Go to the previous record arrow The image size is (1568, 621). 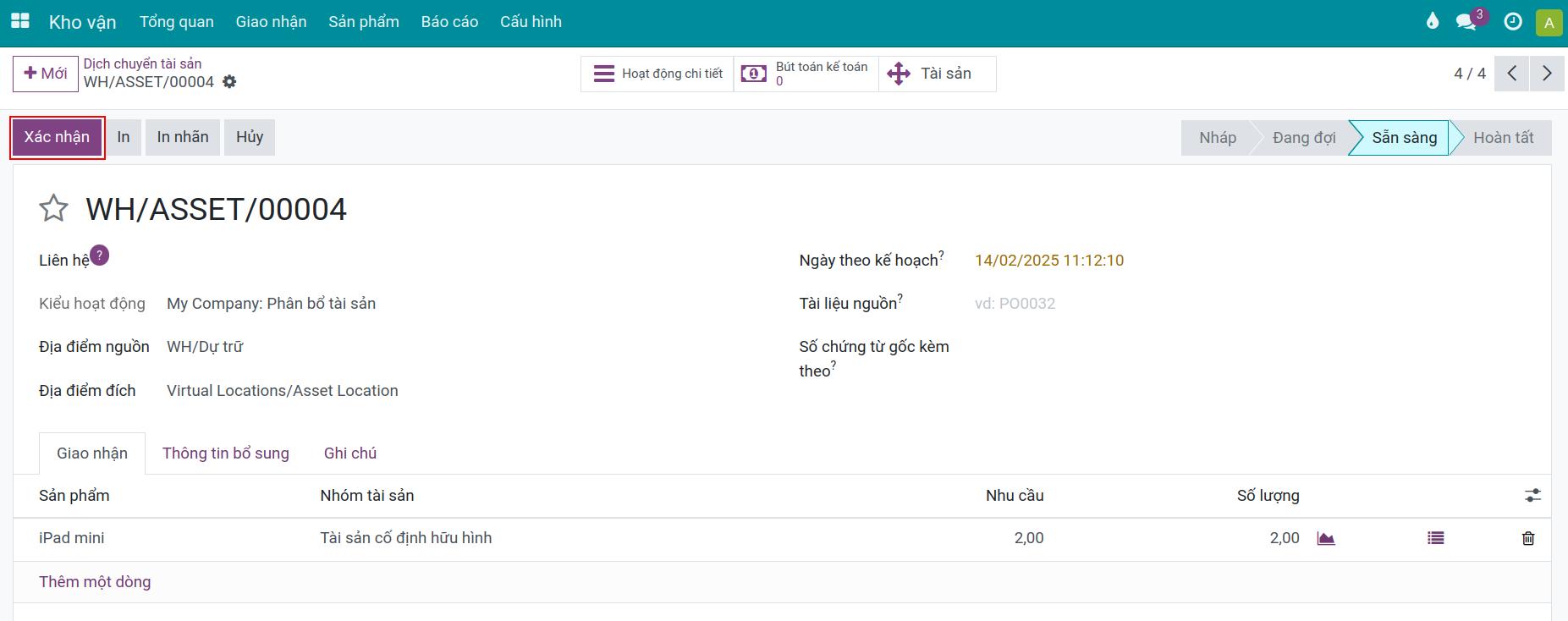[x=1512, y=74]
